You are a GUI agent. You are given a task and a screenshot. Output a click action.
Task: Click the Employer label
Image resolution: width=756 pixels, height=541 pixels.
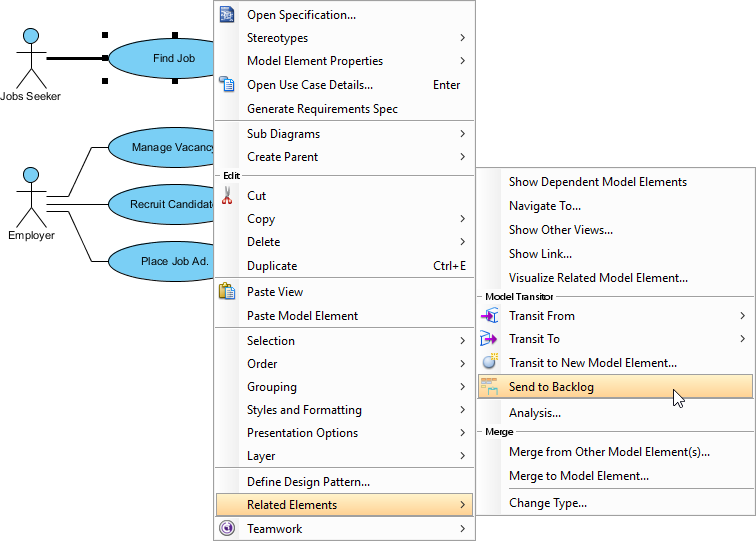pos(31,235)
